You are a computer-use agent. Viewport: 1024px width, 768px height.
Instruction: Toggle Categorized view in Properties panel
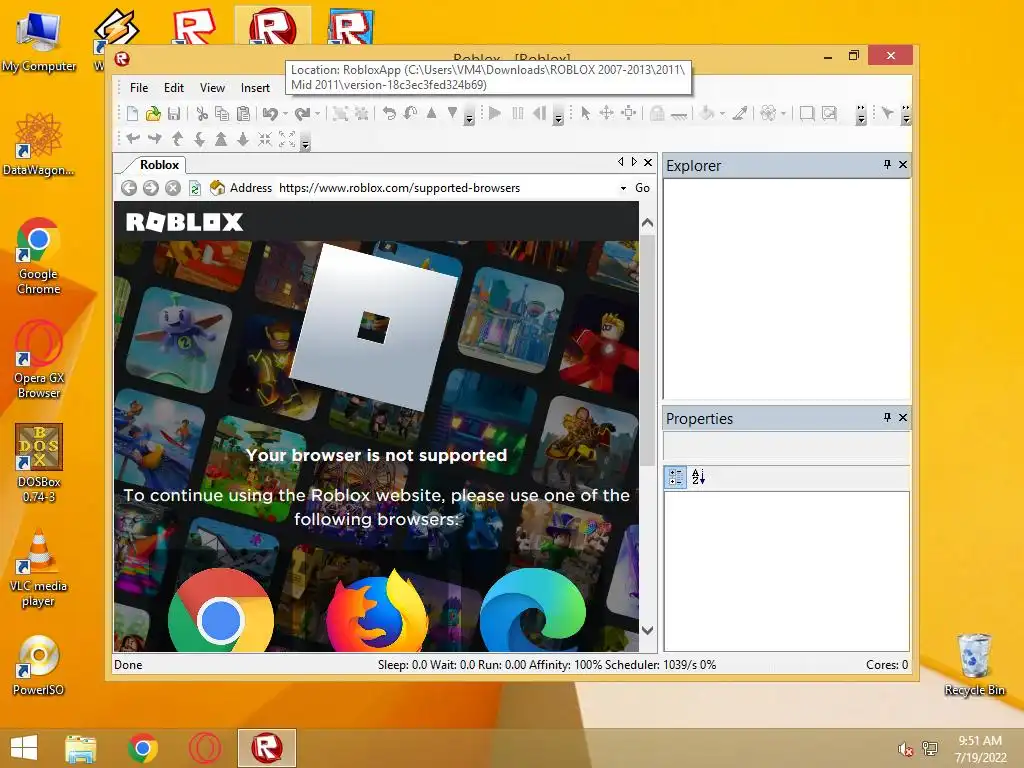pos(675,477)
